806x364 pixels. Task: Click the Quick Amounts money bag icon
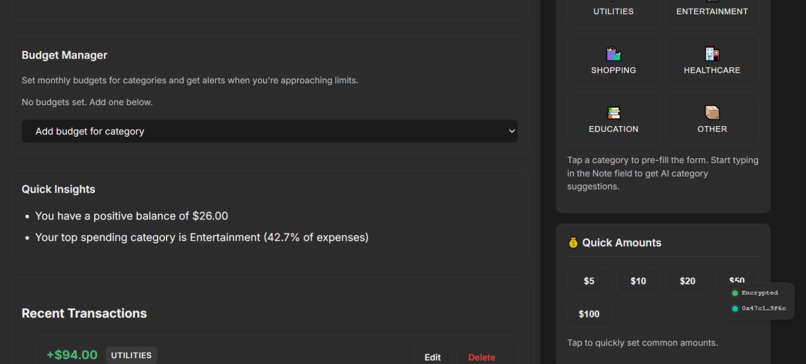pyautogui.click(x=573, y=243)
